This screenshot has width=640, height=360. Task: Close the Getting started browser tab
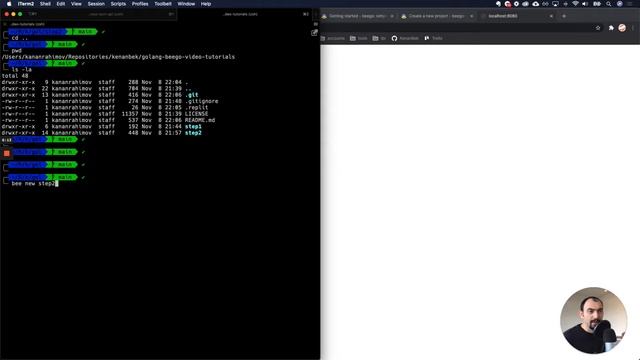[392, 16]
